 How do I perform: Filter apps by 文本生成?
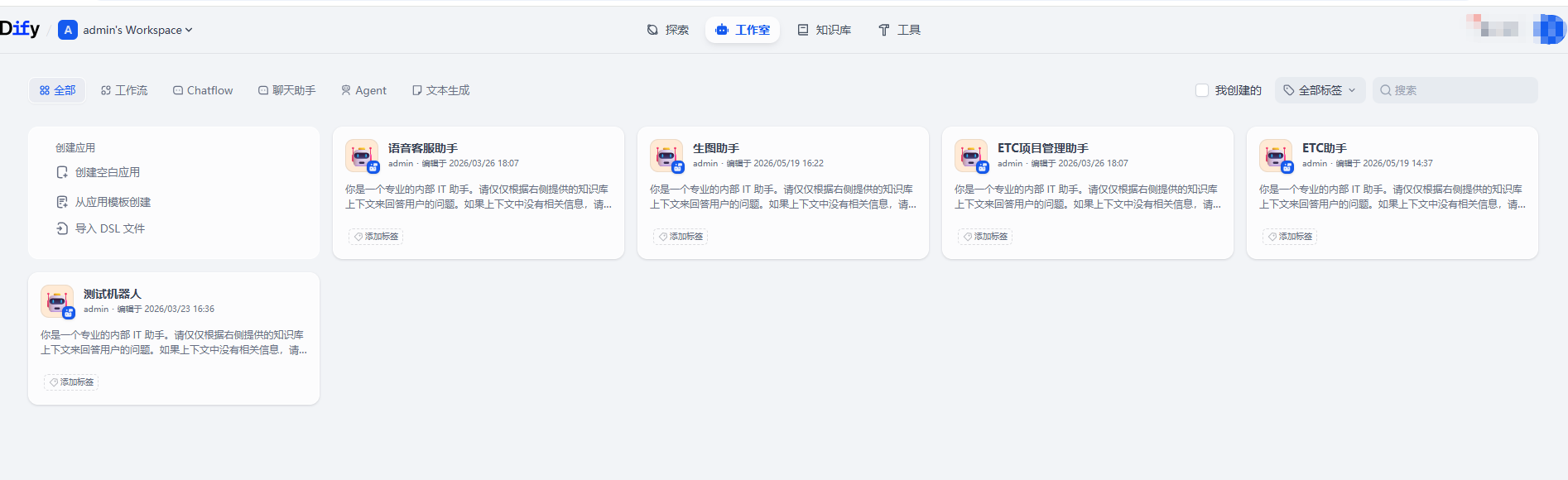[440, 90]
